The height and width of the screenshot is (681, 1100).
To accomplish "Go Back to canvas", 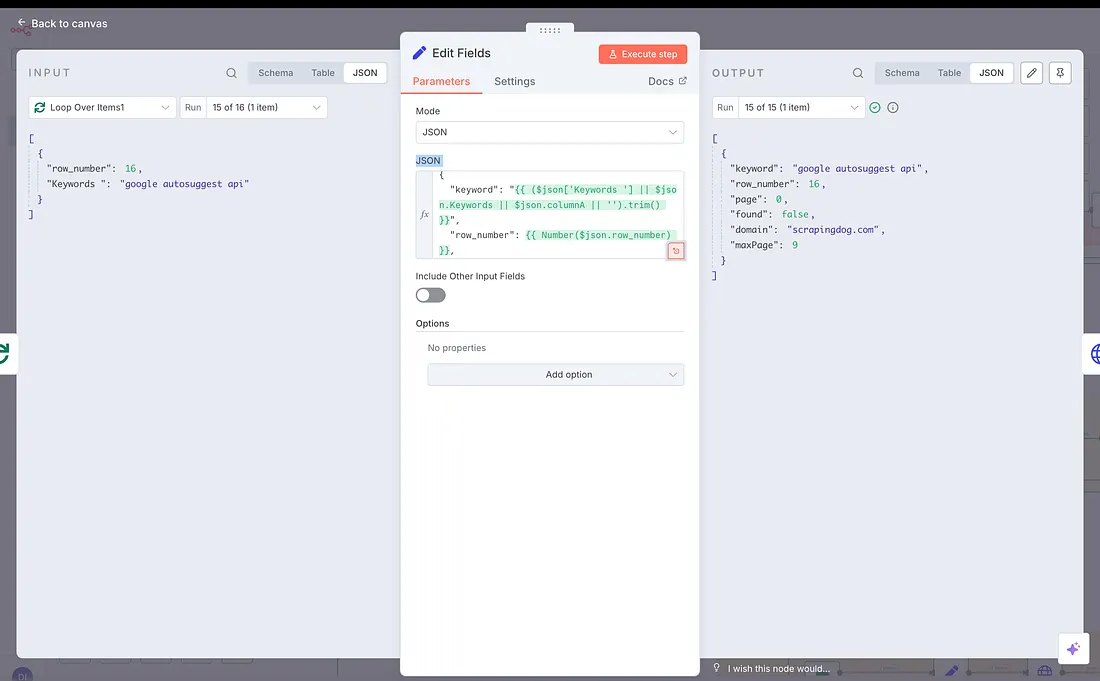I will (62, 23).
